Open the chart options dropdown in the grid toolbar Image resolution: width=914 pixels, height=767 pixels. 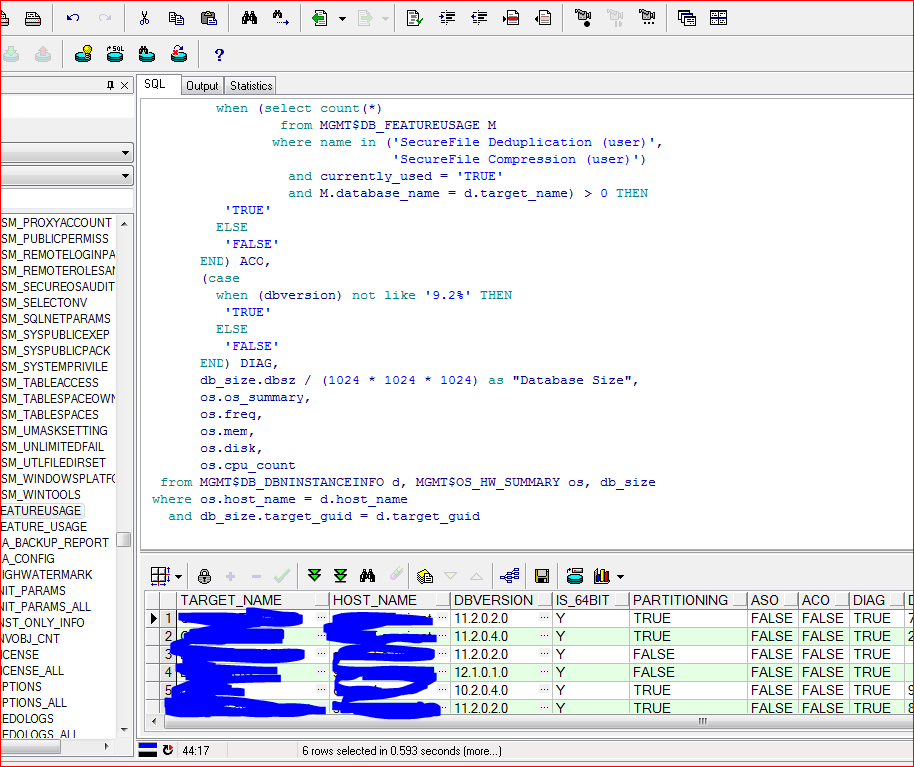coord(618,576)
